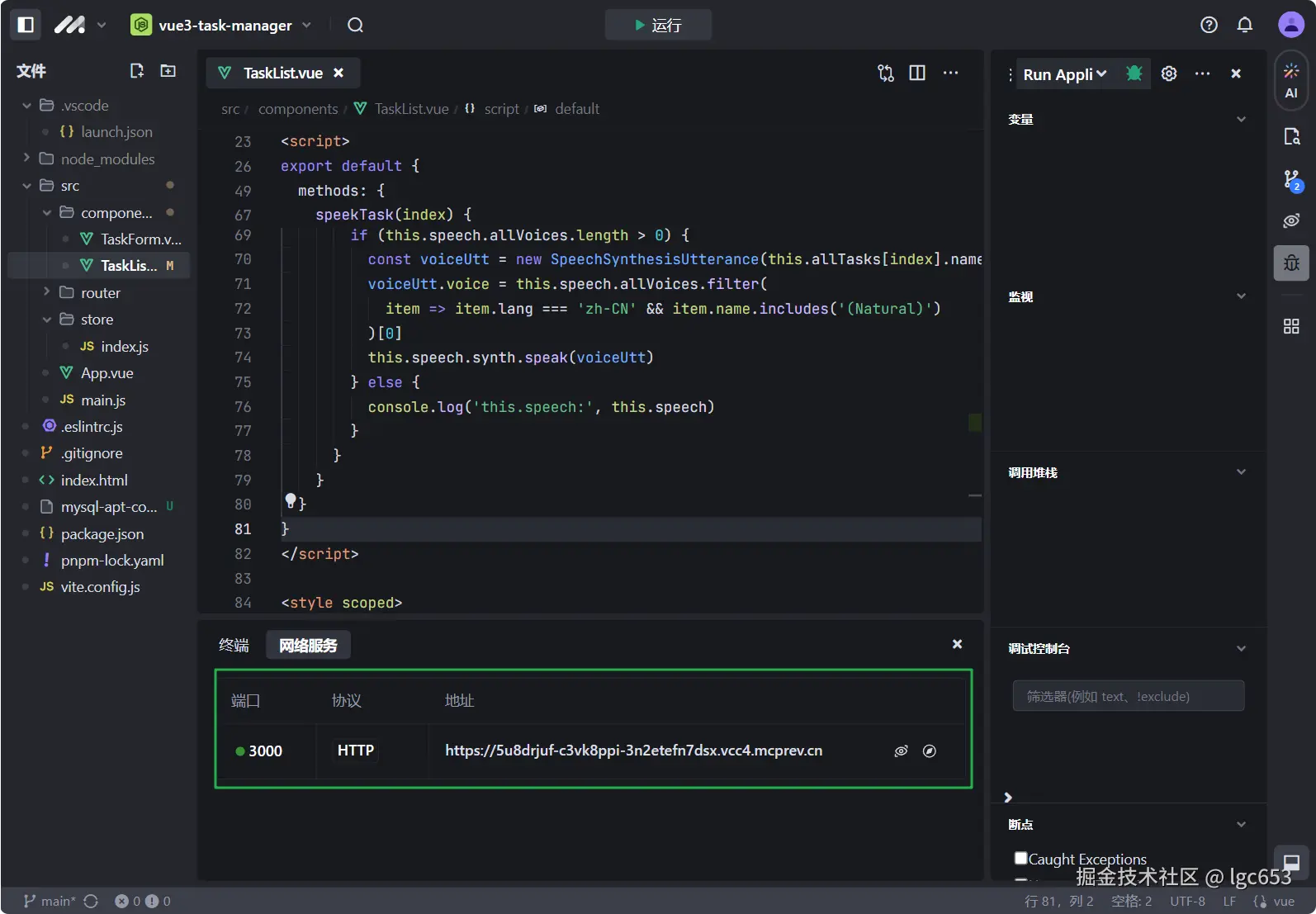Viewport: 1316px width, 914px height.
Task: Open notifications bell icon
Action: coord(1245,25)
